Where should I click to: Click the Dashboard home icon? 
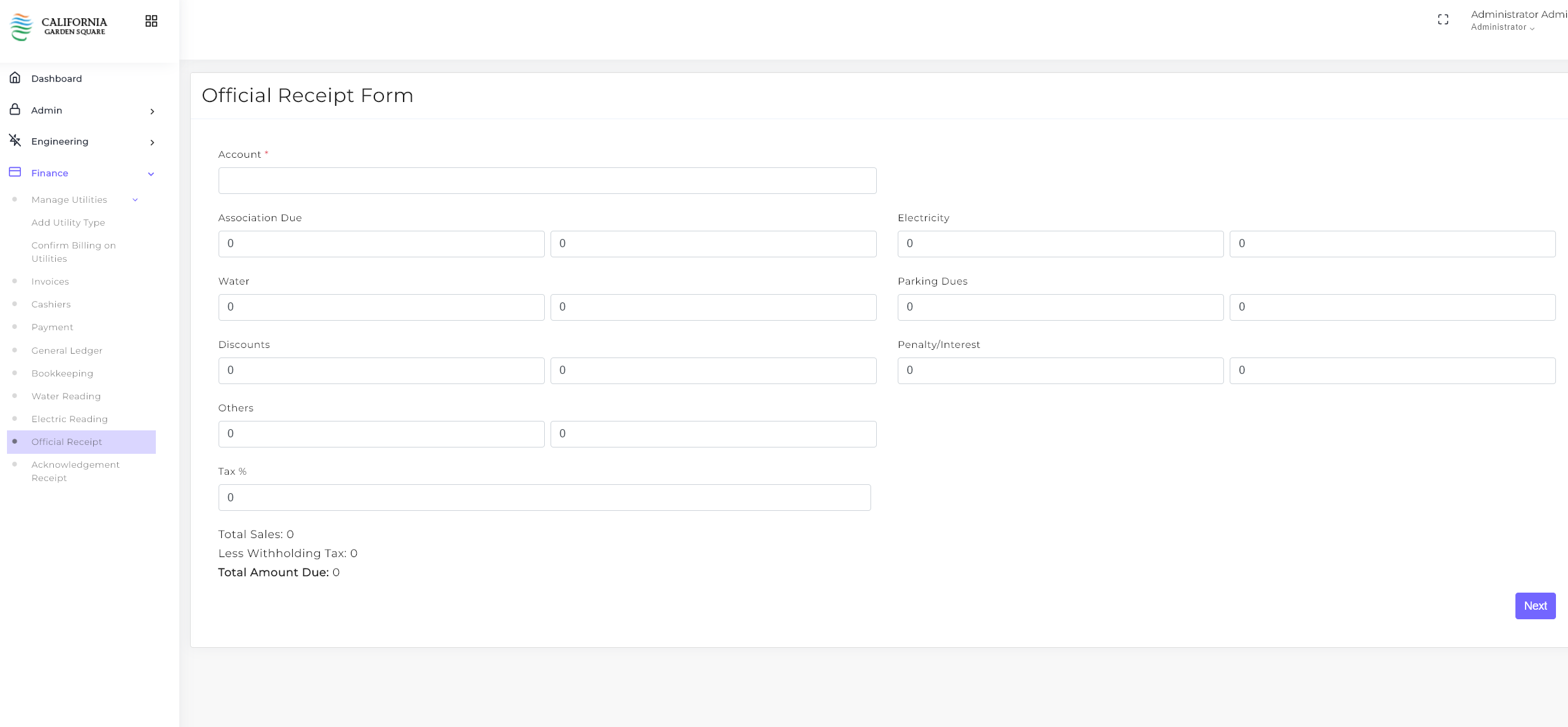(15, 78)
